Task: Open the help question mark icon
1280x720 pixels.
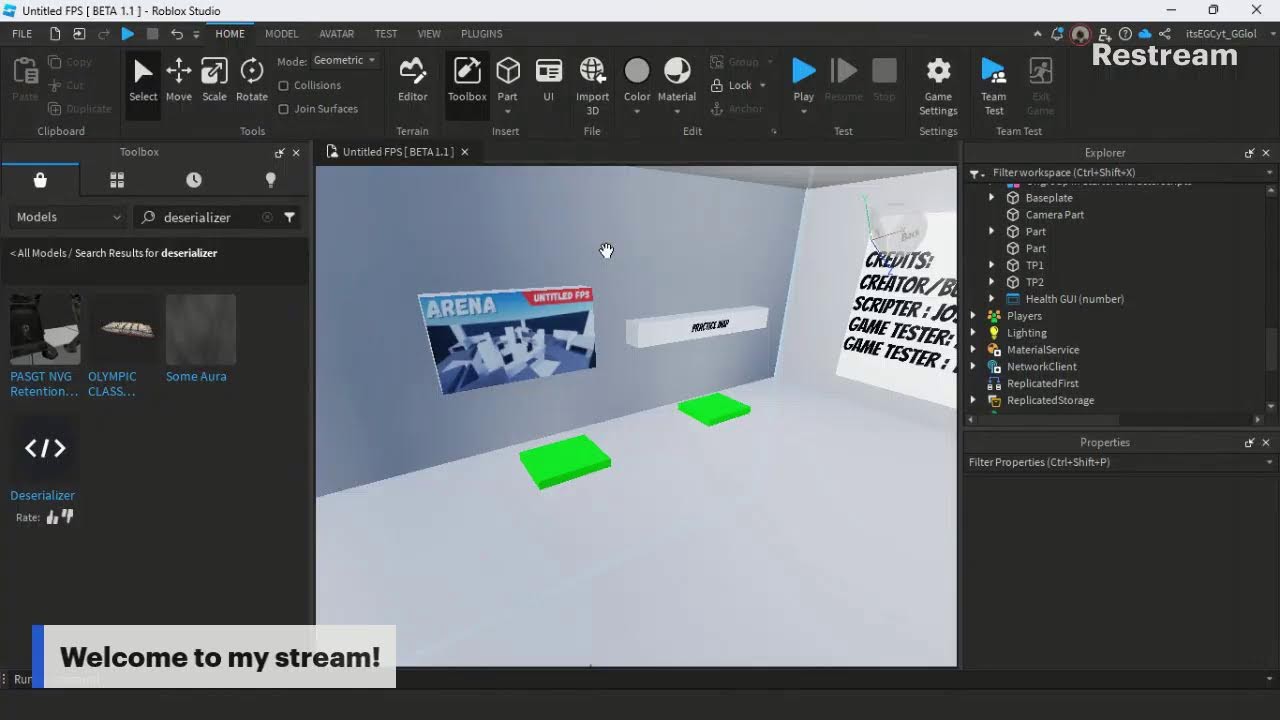Action: click(x=1125, y=34)
